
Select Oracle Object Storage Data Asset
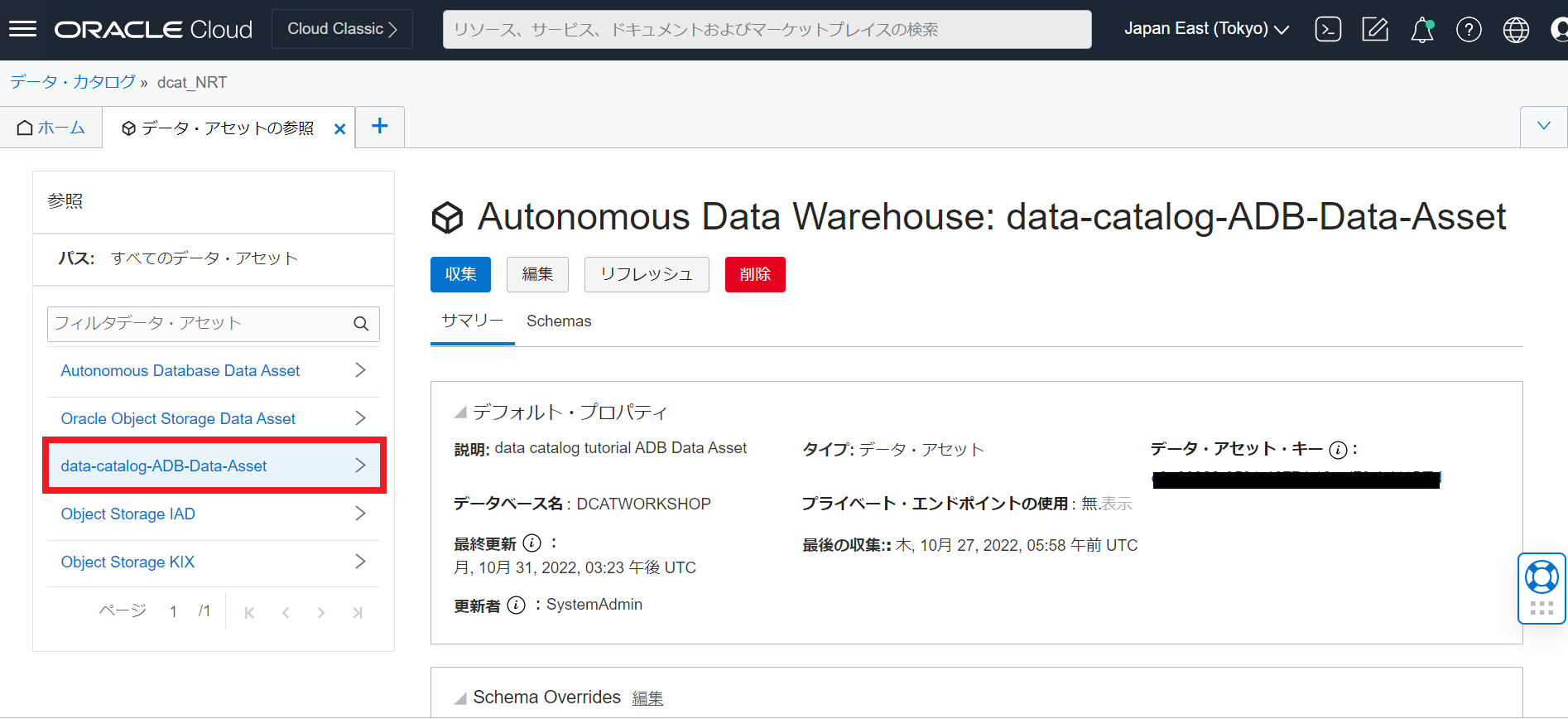tap(178, 419)
